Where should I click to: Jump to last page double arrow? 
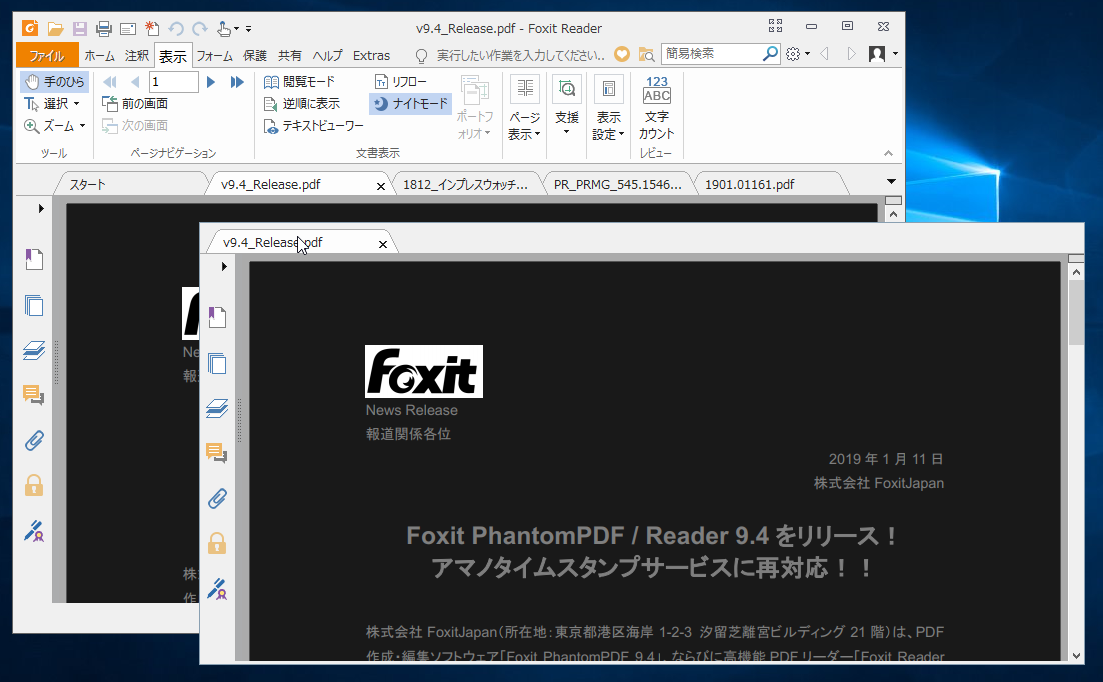237,82
